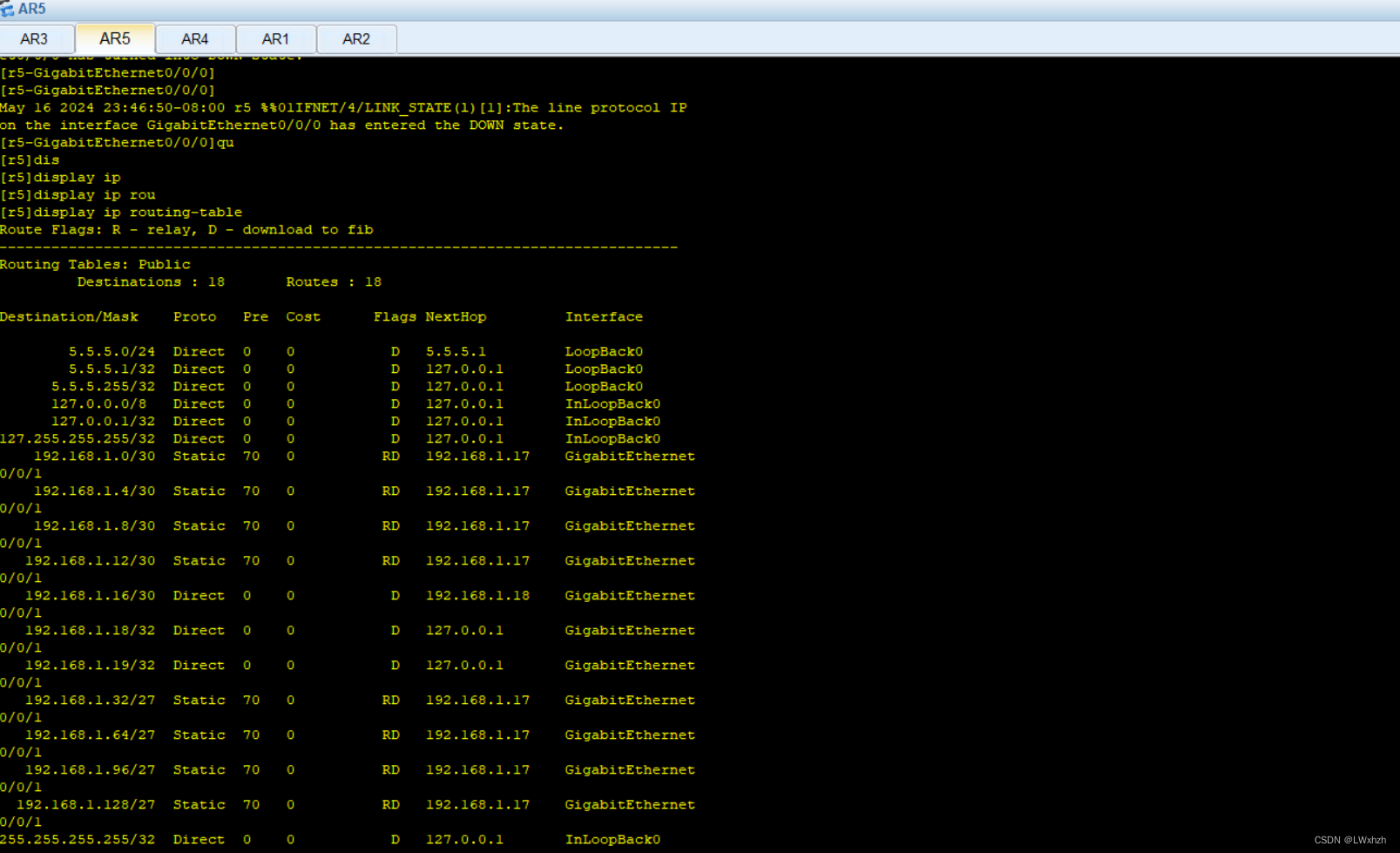Select the AR5 tab
This screenshot has width=1400, height=853.
point(115,38)
